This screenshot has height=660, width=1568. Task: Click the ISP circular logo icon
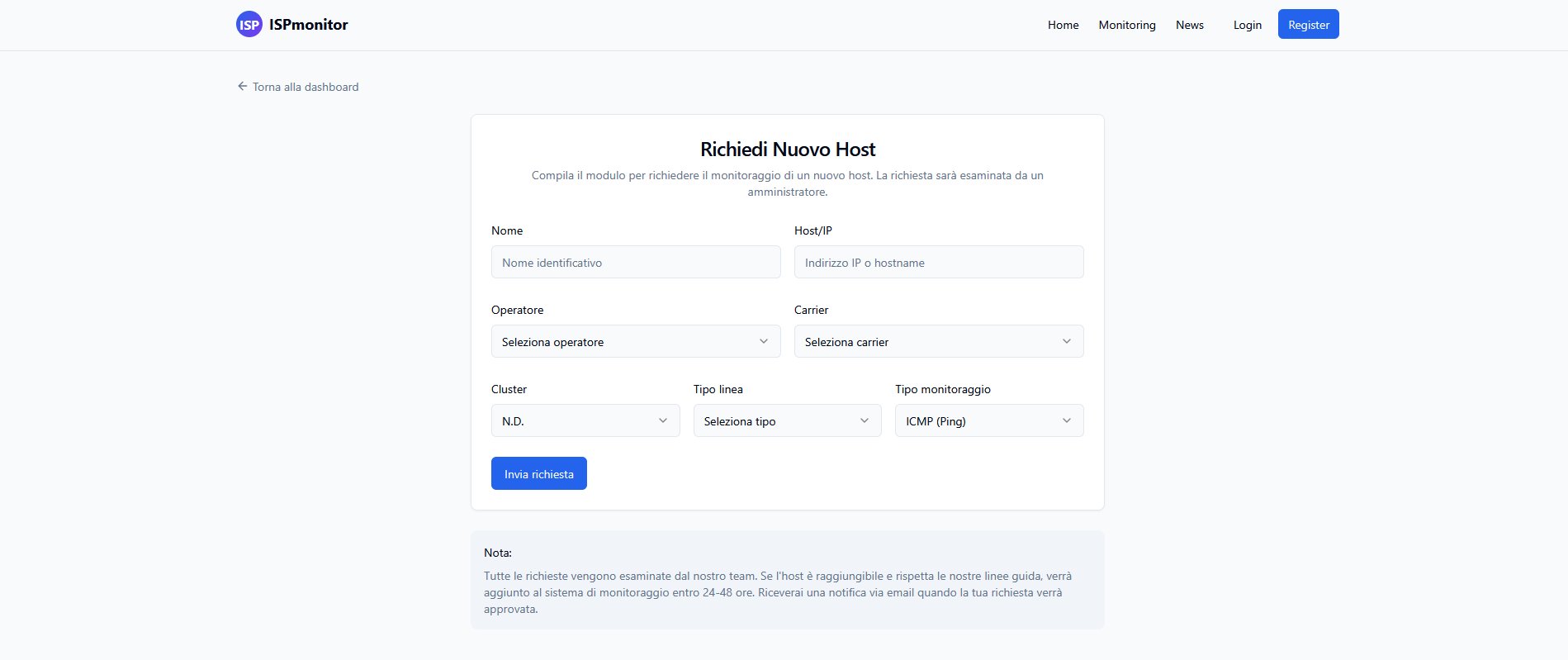point(249,25)
